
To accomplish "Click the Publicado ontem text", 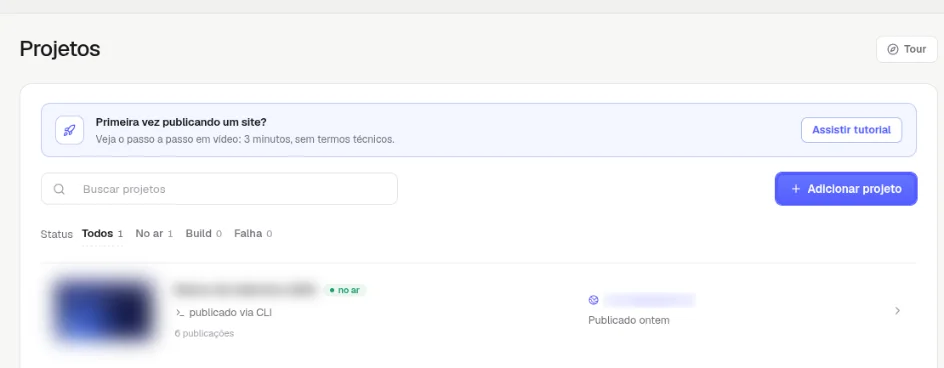I will 629,320.
